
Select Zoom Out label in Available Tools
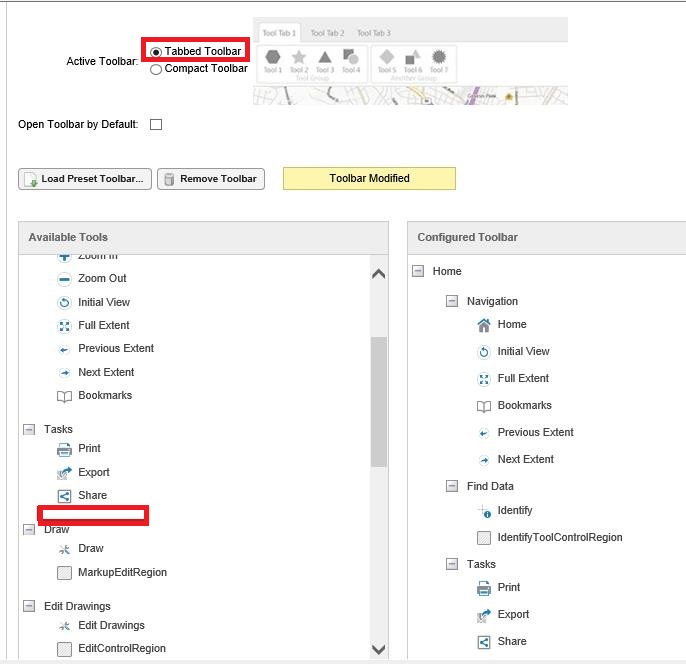[x=102, y=279]
